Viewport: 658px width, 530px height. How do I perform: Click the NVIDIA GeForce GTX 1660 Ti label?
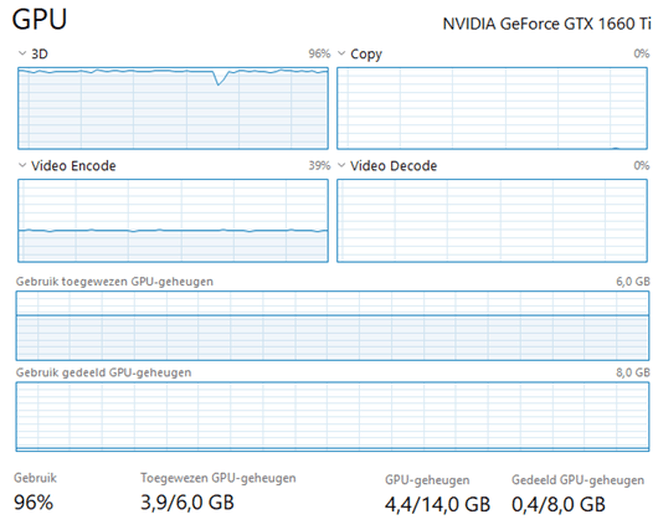pos(546,24)
